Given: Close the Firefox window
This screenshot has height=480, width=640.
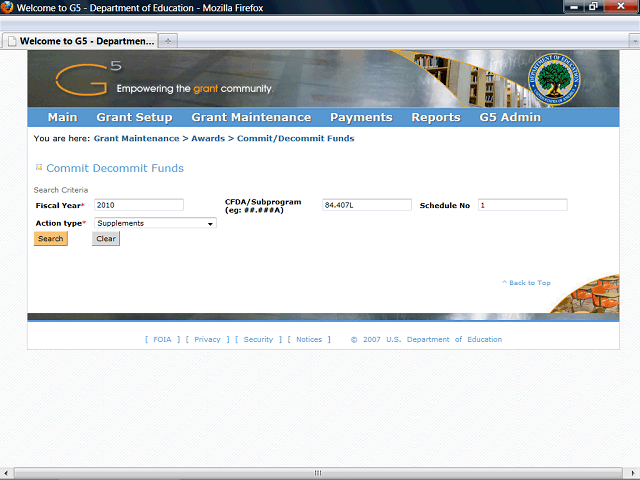Looking at the screenshot, I should 621,7.
